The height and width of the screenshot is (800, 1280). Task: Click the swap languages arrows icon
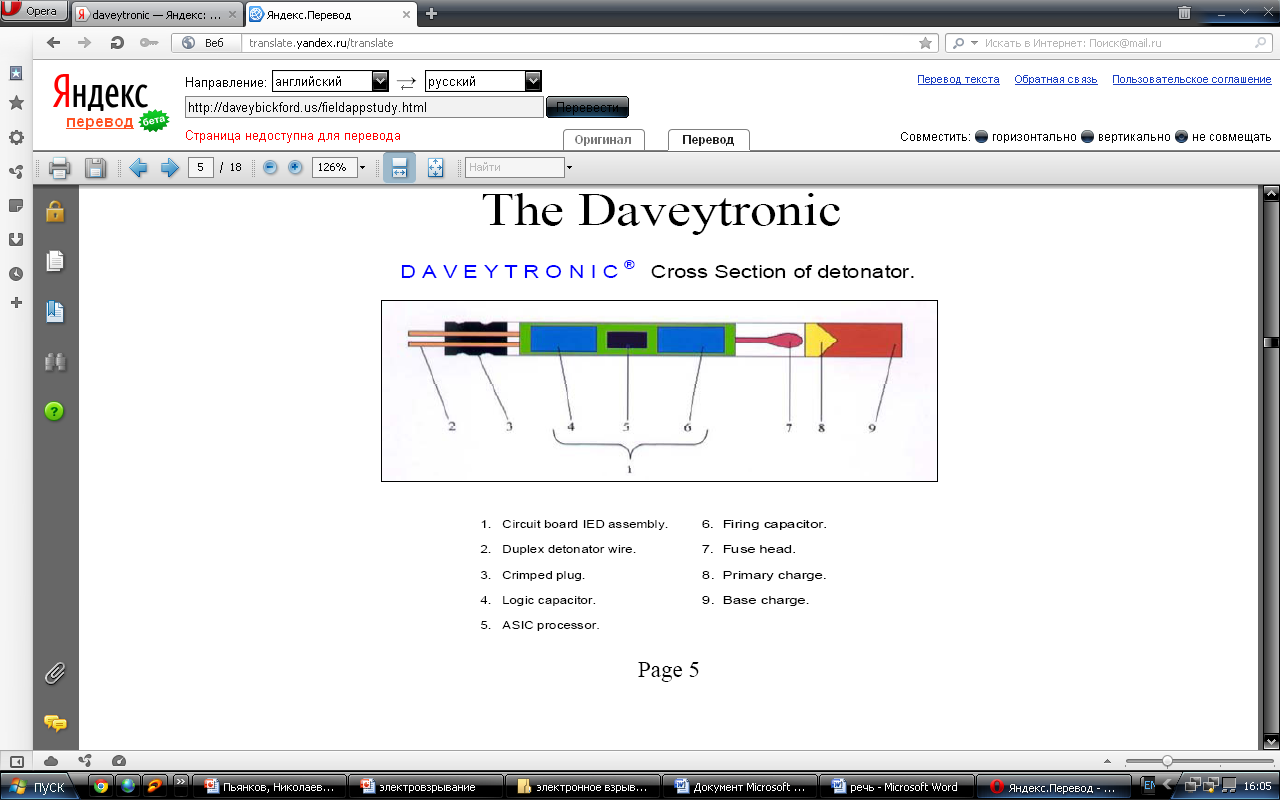(x=406, y=82)
